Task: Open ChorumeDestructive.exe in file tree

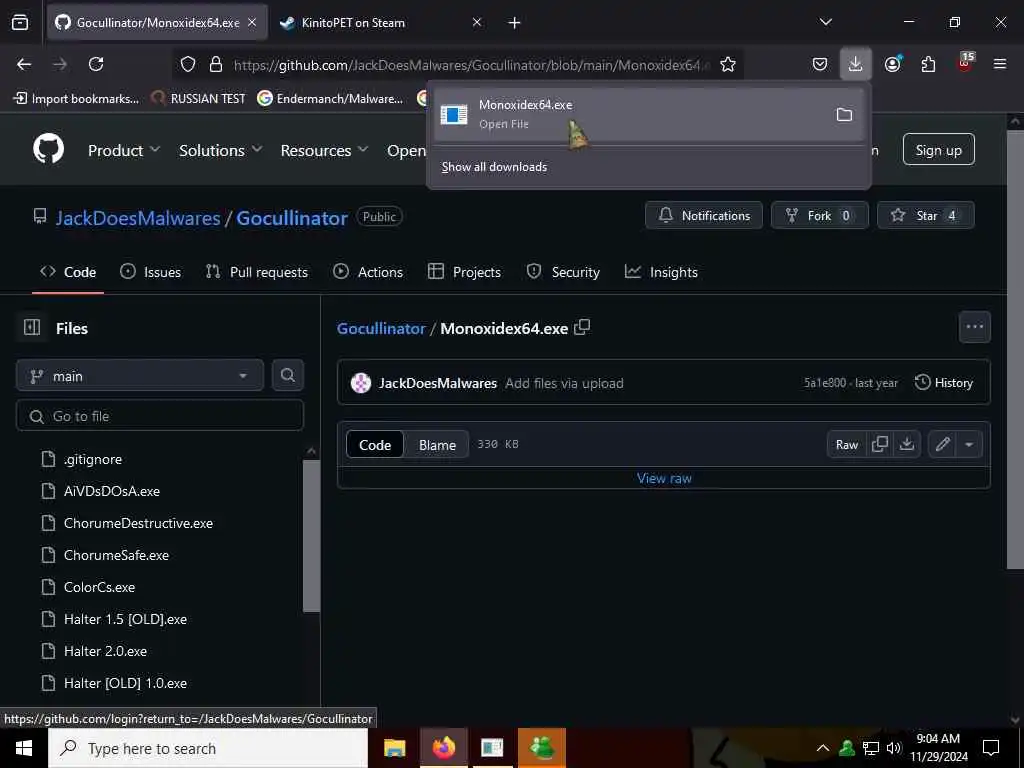Action: [138, 523]
